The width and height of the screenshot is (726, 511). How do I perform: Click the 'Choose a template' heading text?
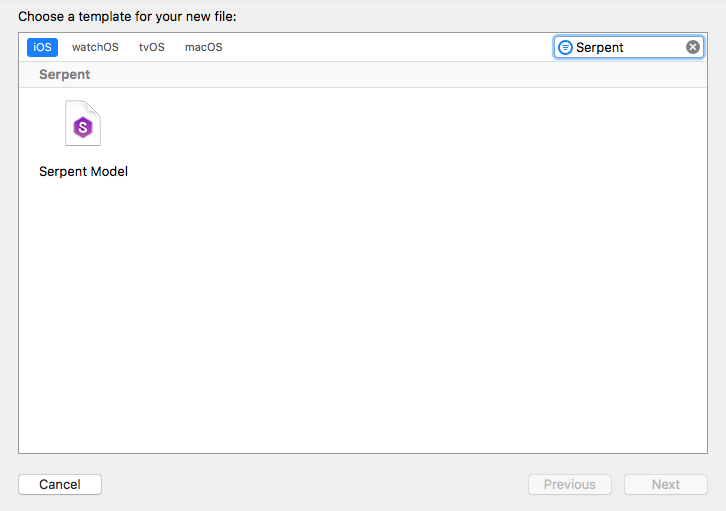click(x=126, y=17)
